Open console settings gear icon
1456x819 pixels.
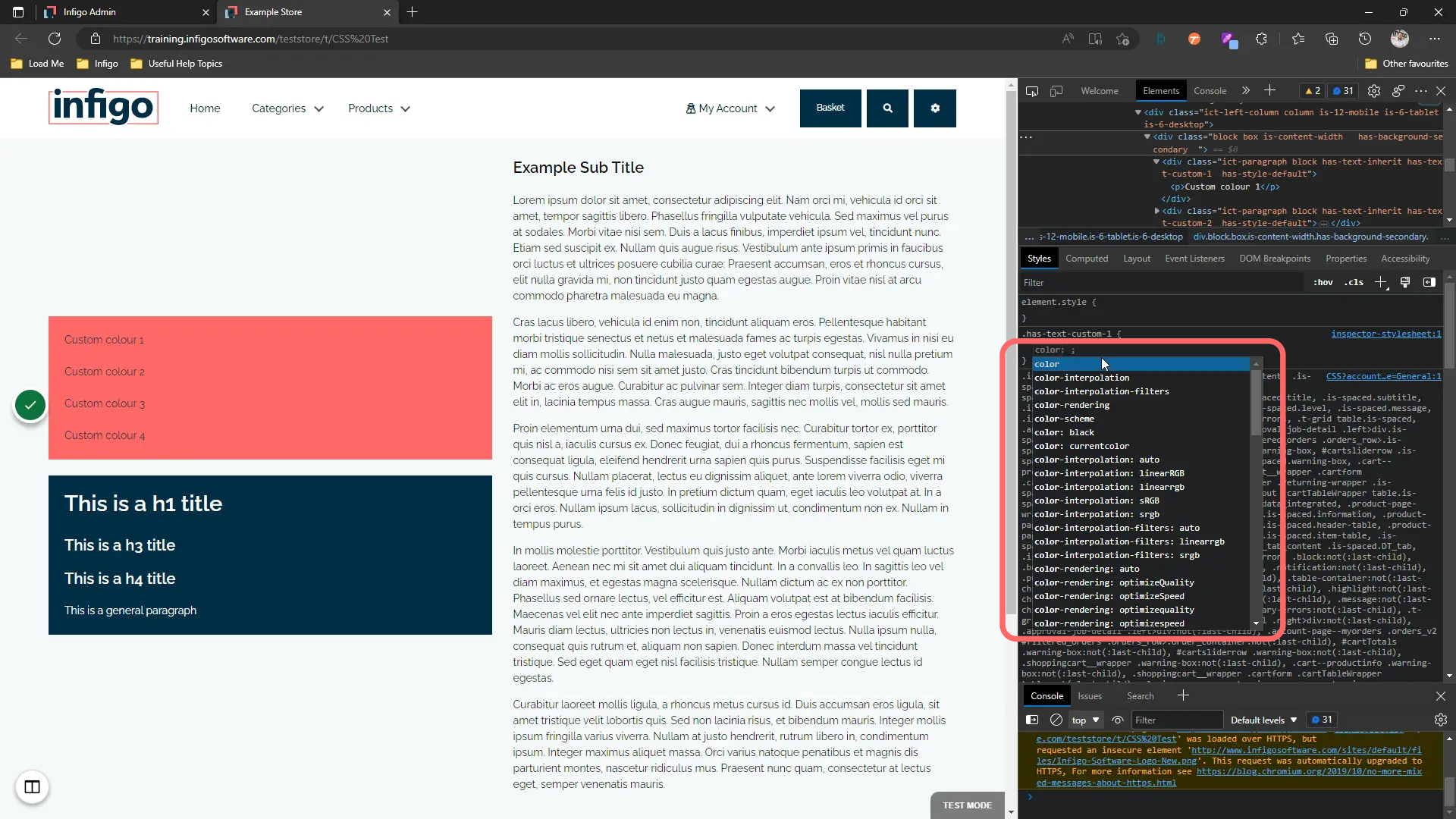coord(1440,720)
